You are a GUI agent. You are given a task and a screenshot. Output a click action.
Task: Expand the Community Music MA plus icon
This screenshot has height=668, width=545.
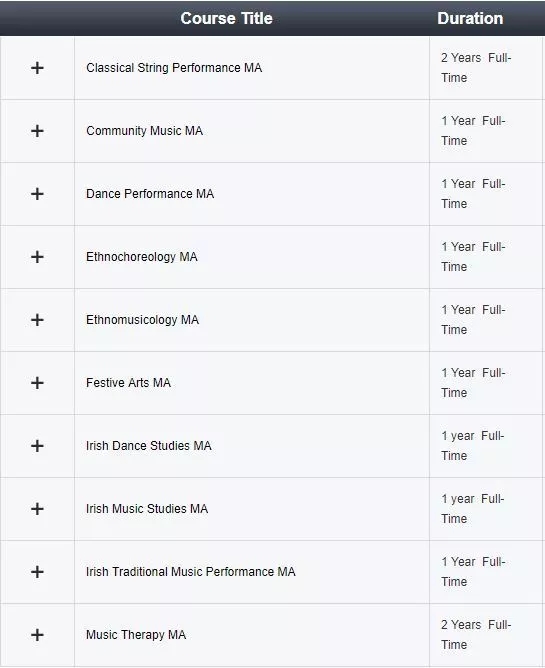[37, 131]
